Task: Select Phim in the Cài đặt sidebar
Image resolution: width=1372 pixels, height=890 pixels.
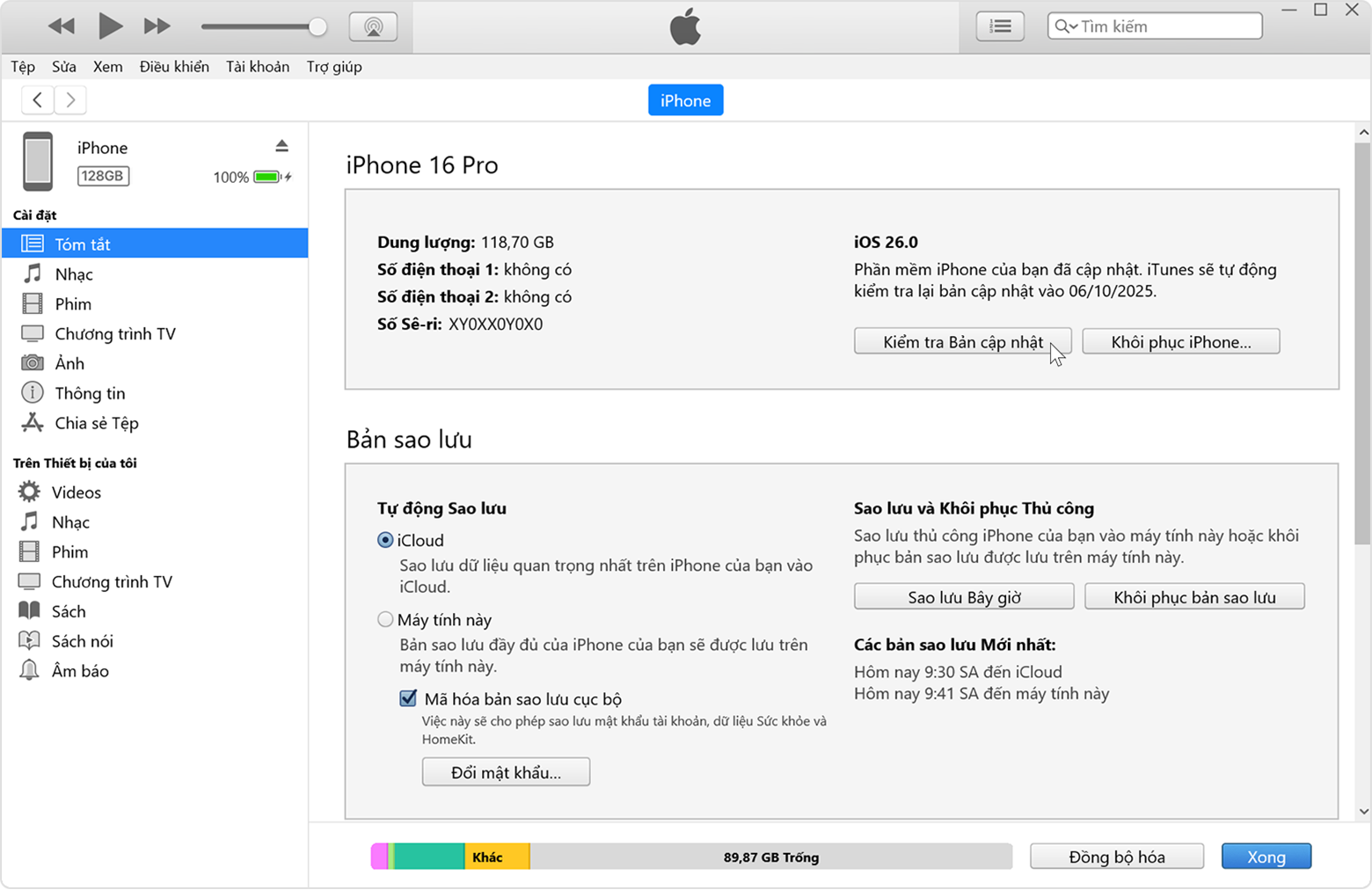Action: [72, 303]
